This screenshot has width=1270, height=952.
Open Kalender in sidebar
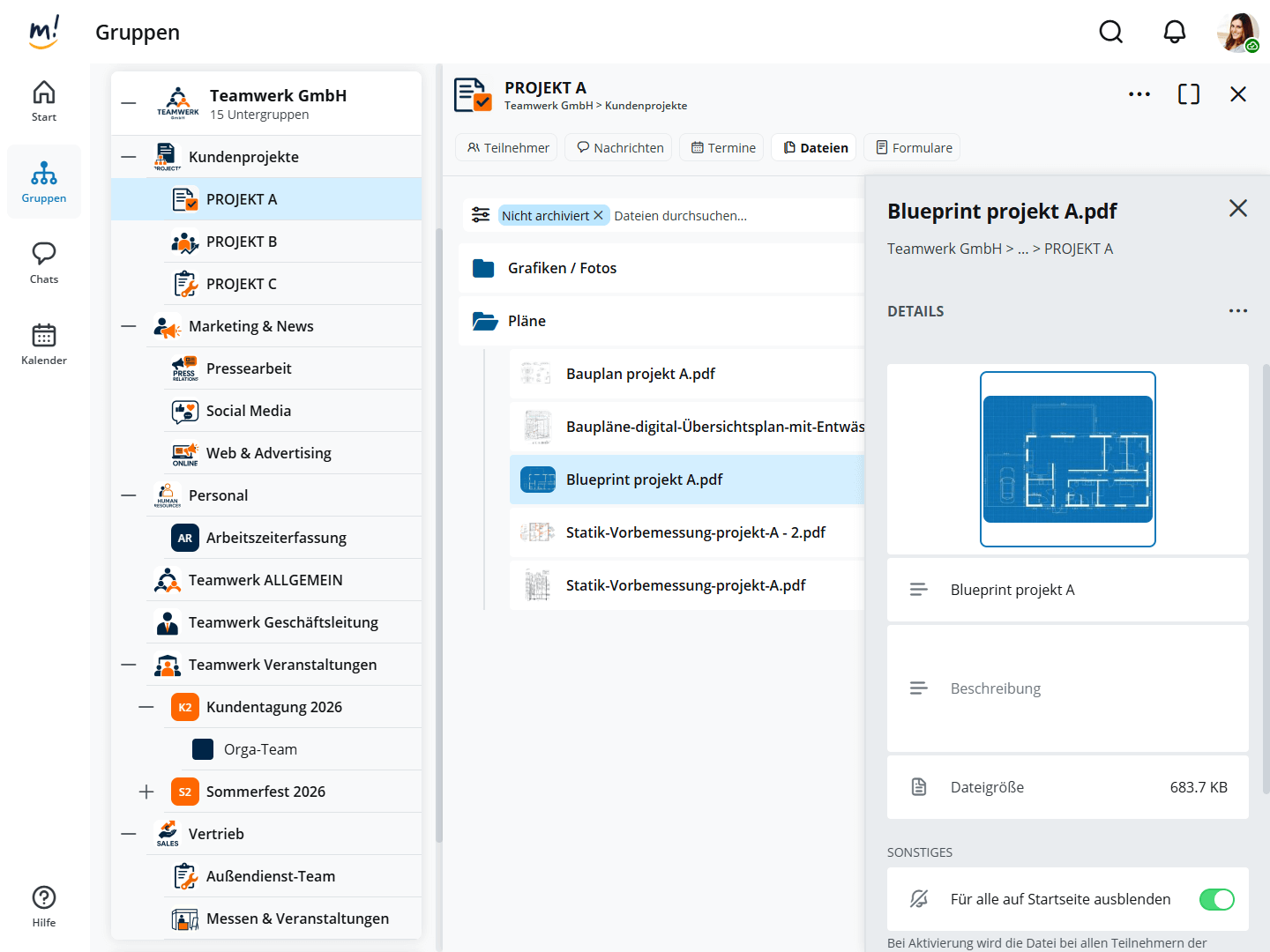(44, 344)
